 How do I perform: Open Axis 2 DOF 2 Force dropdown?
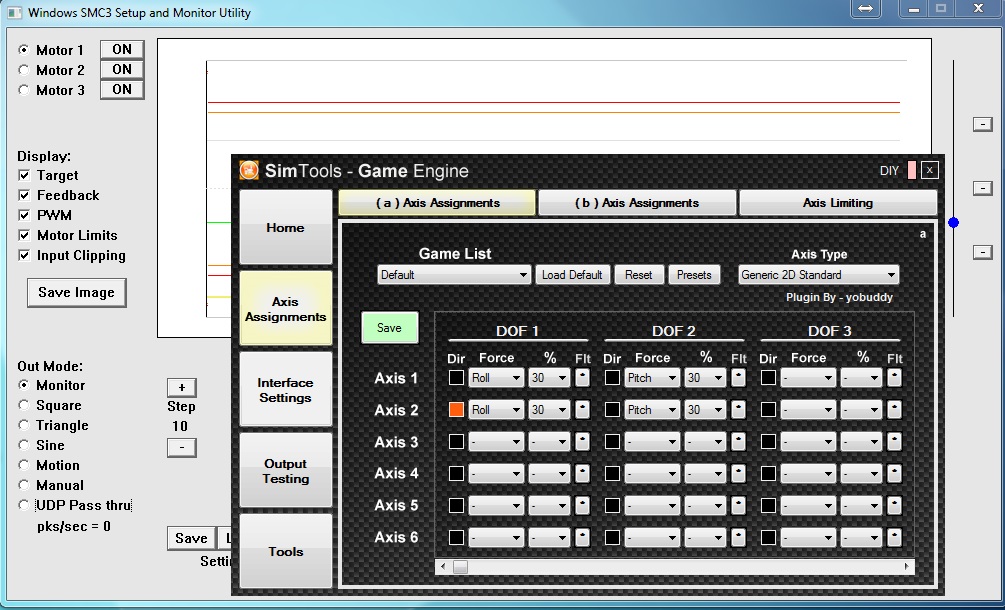652,409
